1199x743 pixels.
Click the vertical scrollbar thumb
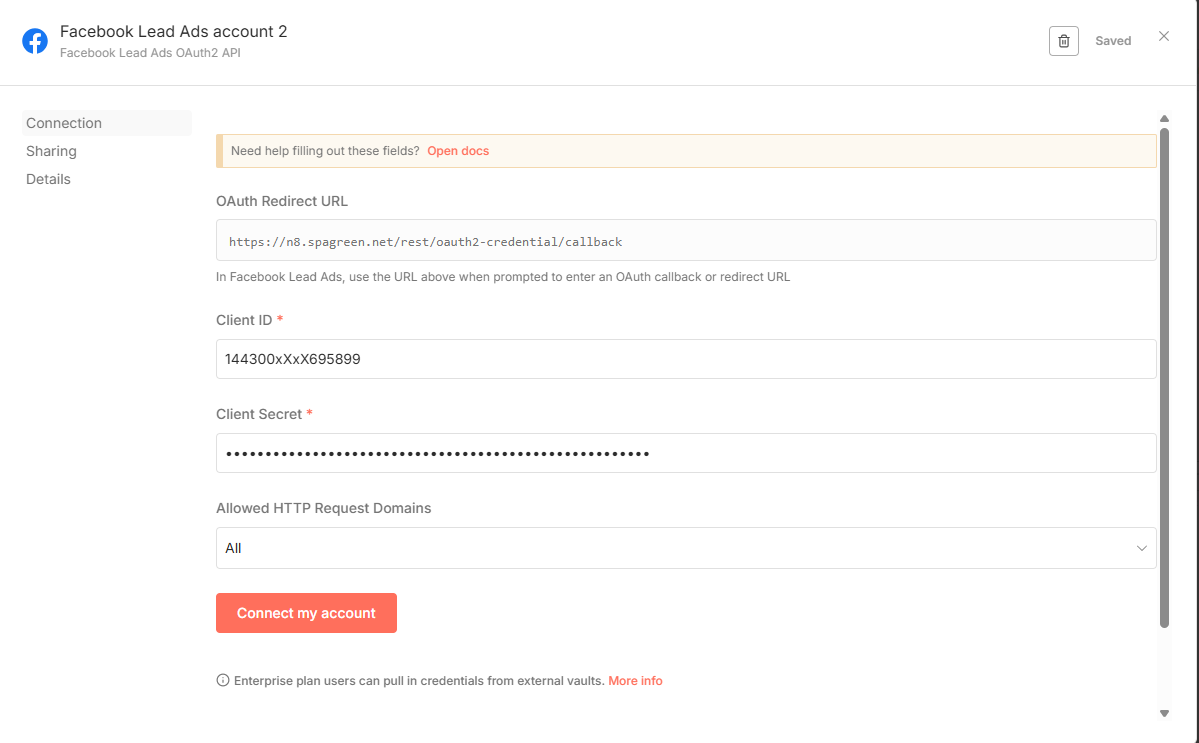tap(1164, 378)
